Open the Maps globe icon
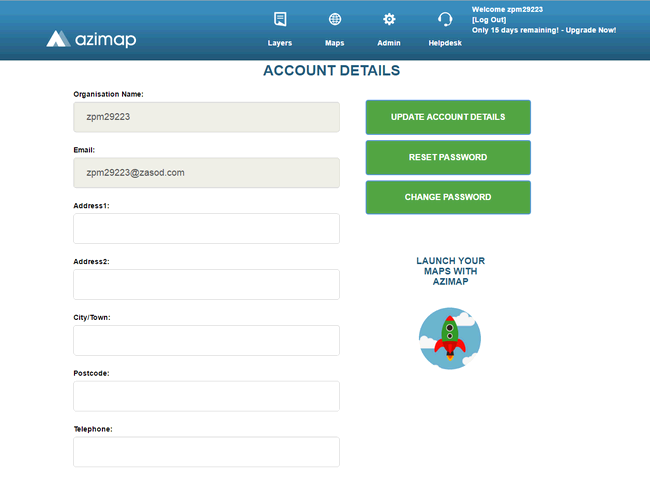 click(335, 19)
